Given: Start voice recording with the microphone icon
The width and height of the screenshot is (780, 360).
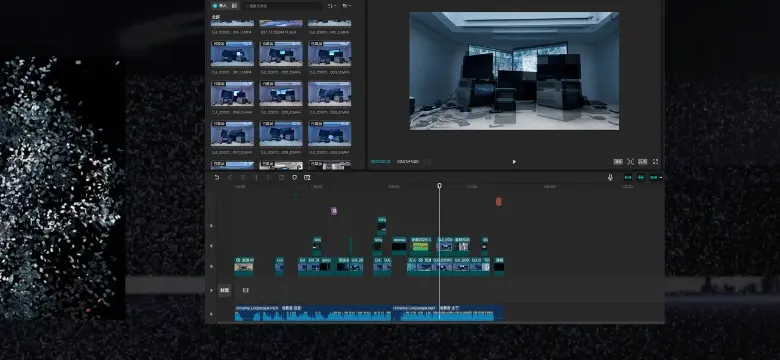Looking at the screenshot, I should tap(610, 178).
